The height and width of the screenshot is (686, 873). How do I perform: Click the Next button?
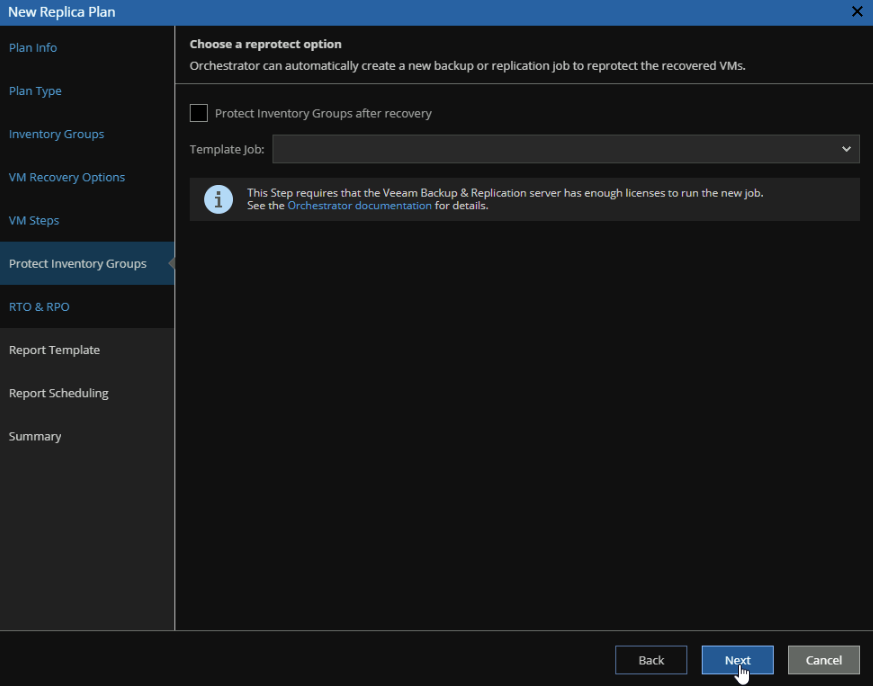point(737,660)
